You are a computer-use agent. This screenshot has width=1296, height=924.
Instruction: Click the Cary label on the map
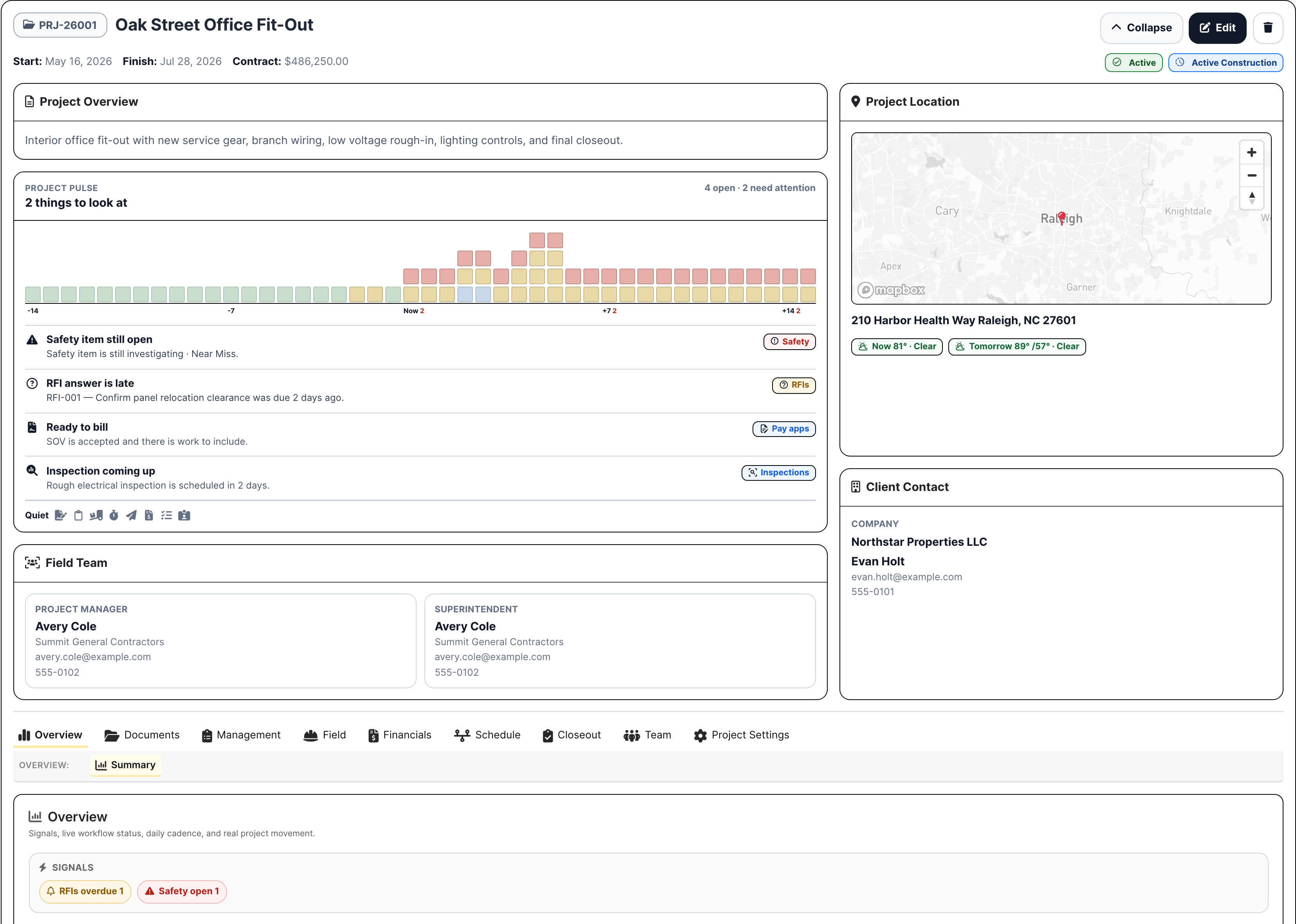click(947, 211)
